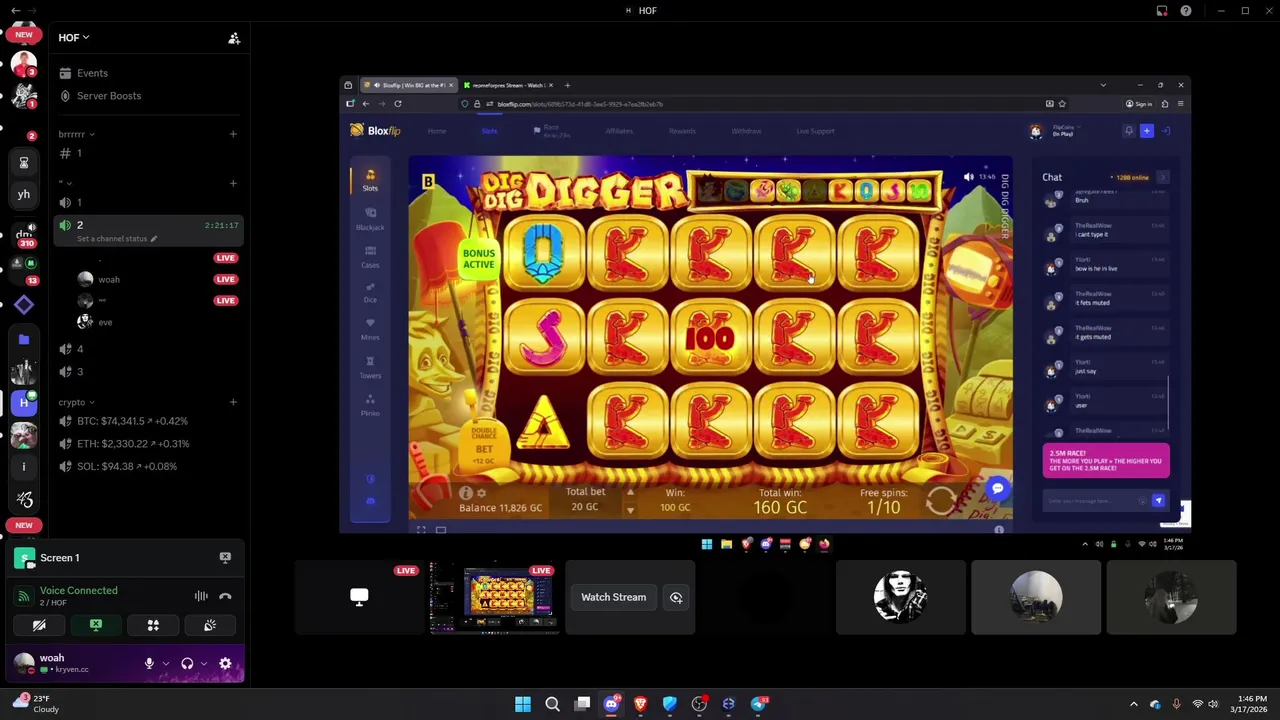The image size is (1280, 720).
Task: Join voice channel 3
Action: click(149, 372)
